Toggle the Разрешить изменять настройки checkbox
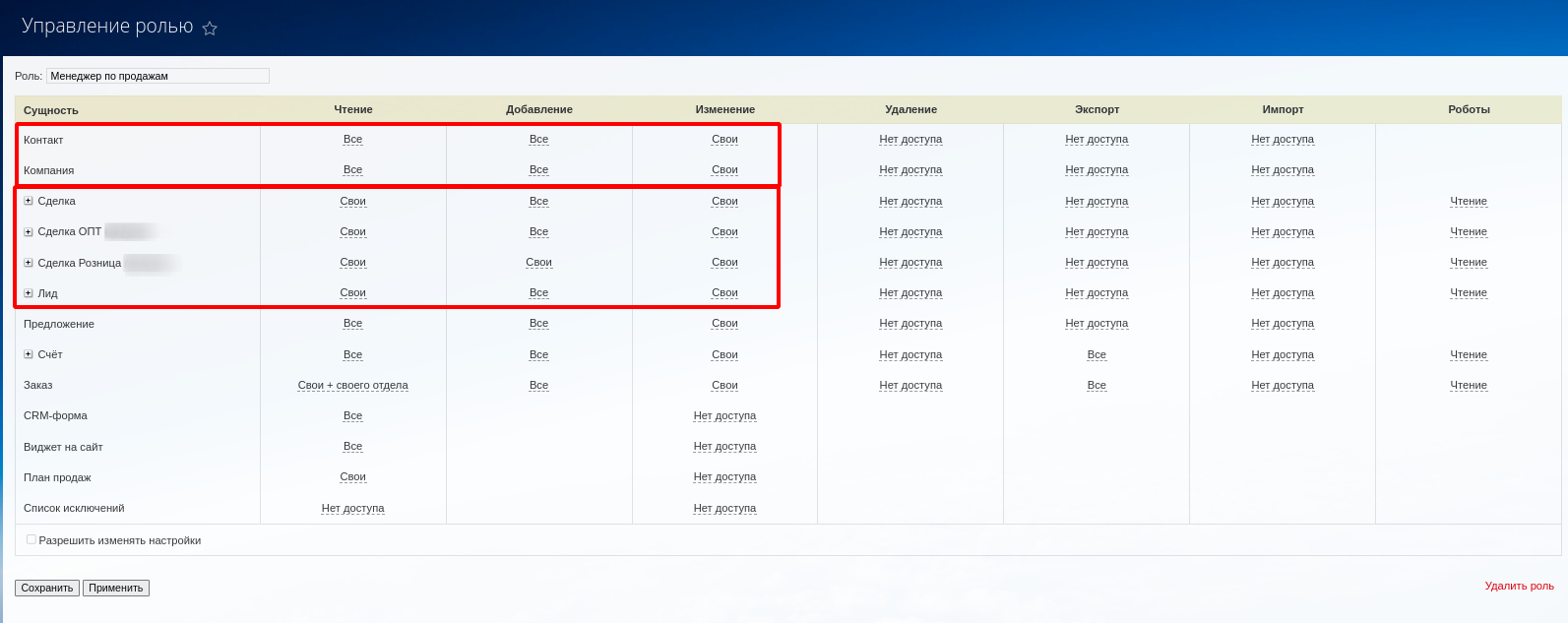Image resolution: width=1568 pixels, height=623 pixels. point(31,539)
